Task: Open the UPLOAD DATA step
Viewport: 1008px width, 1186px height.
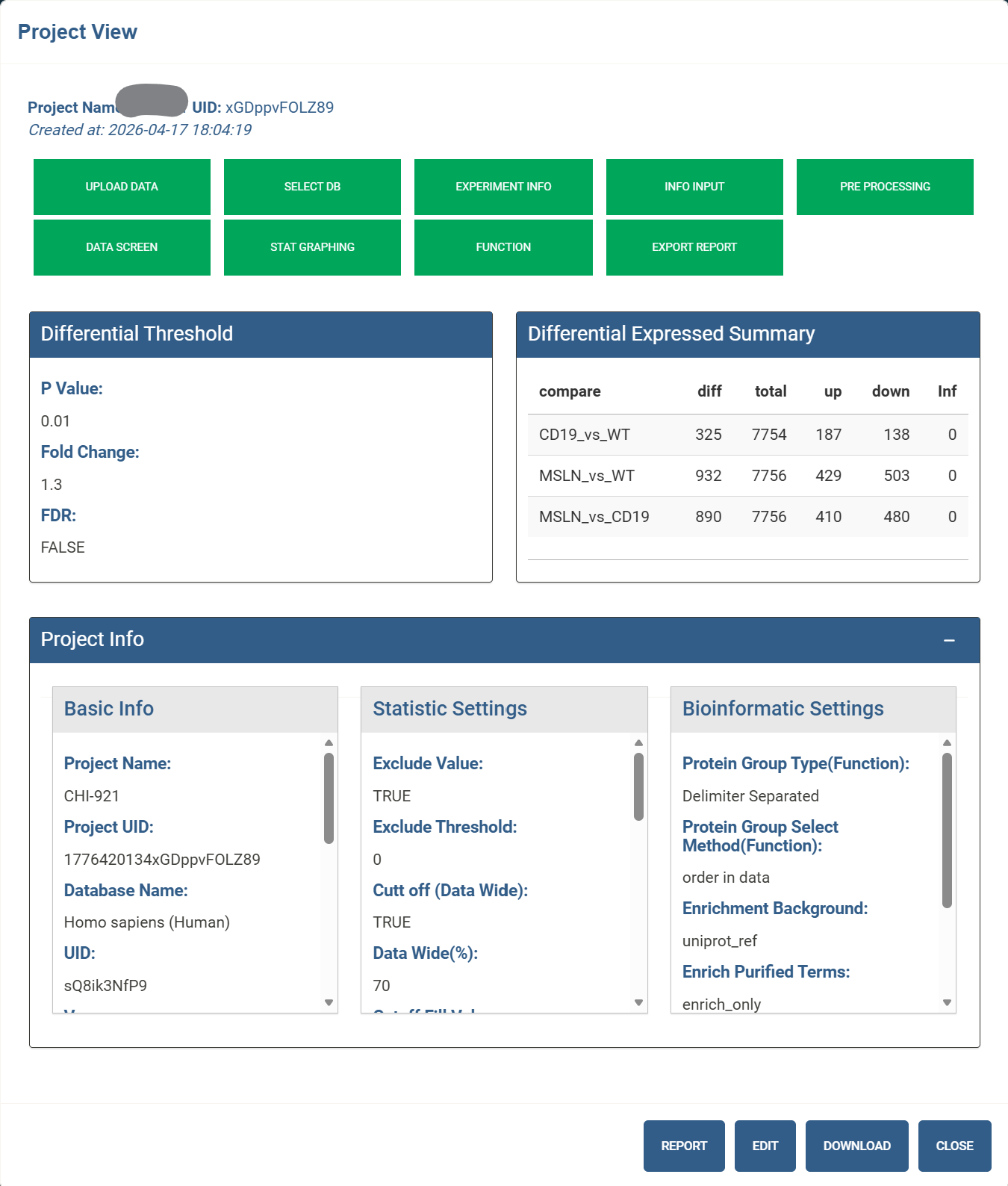Action: tap(122, 187)
